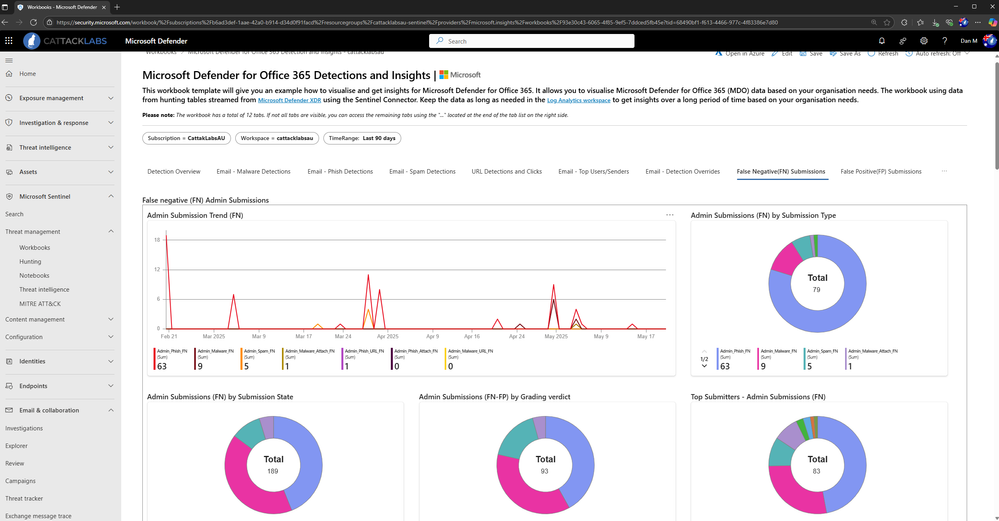Open the Dan M account avatar
999x521 pixels.
(x=989, y=41)
